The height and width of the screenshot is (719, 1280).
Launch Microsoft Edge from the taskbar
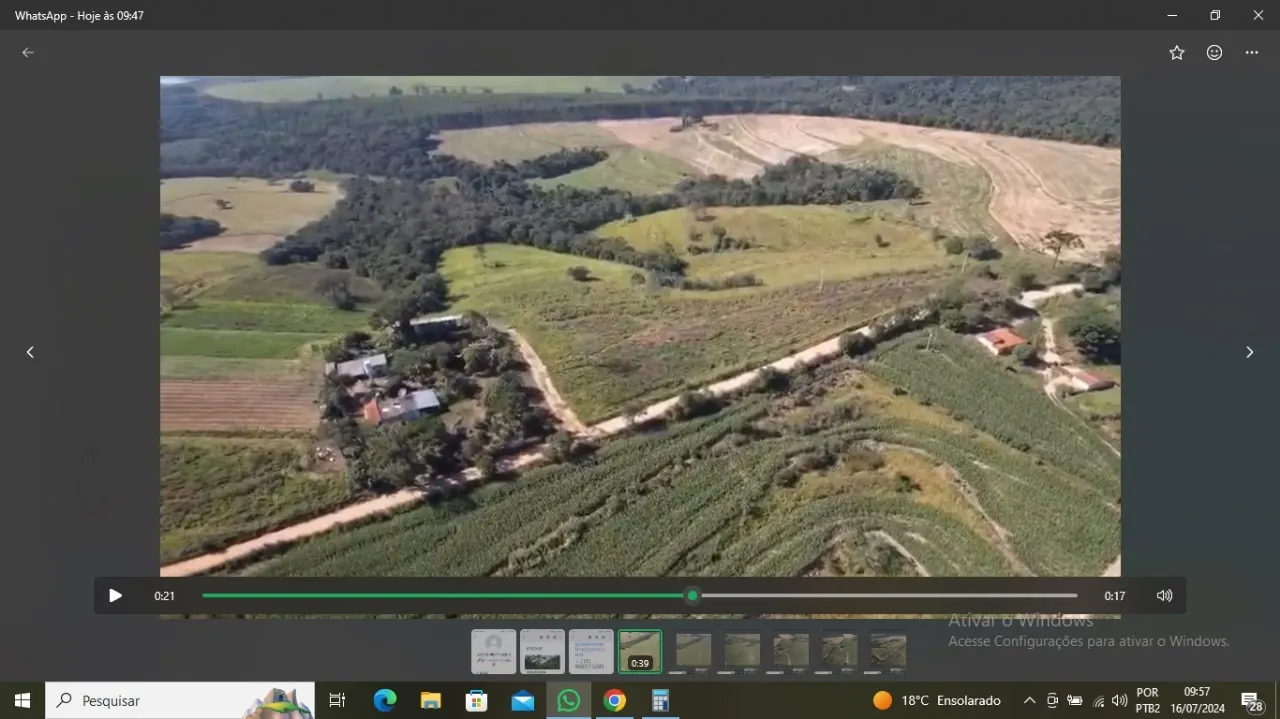click(385, 701)
